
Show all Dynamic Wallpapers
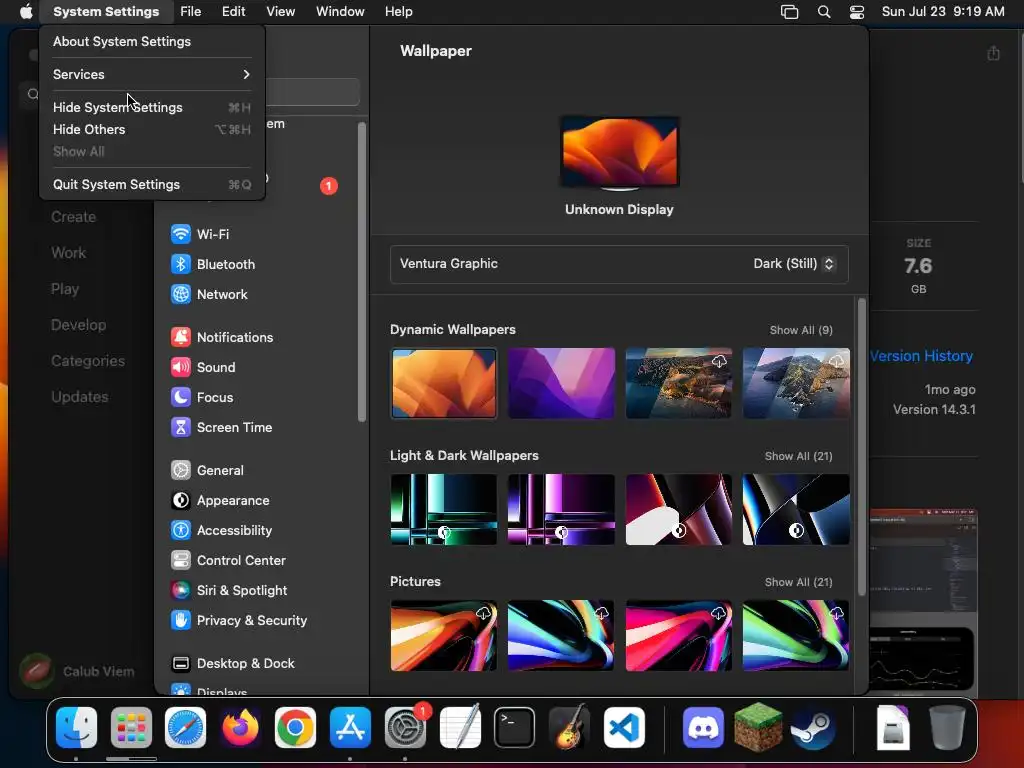click(801, 330)
